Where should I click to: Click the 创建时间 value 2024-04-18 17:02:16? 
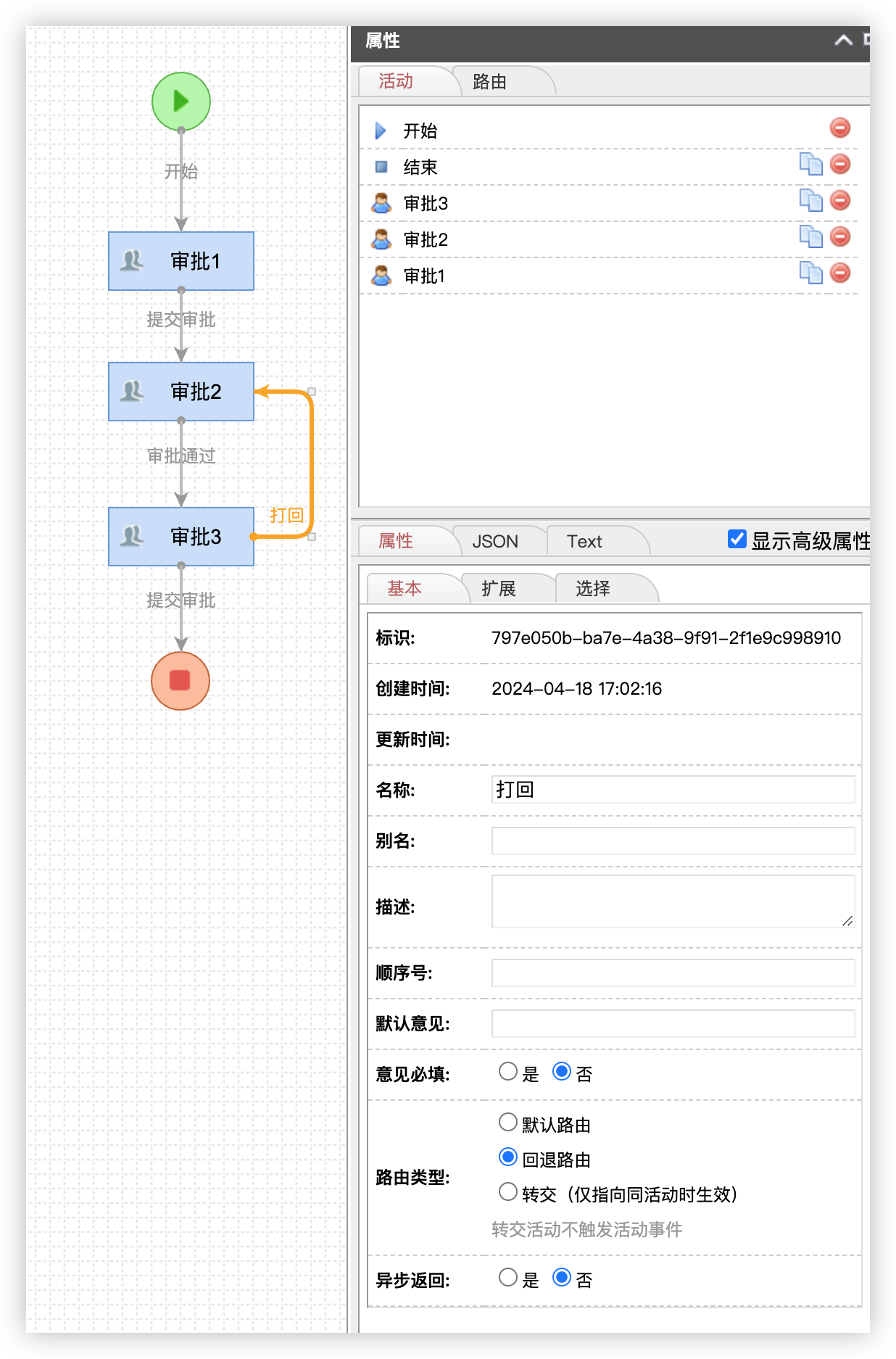tap(577, 689)
